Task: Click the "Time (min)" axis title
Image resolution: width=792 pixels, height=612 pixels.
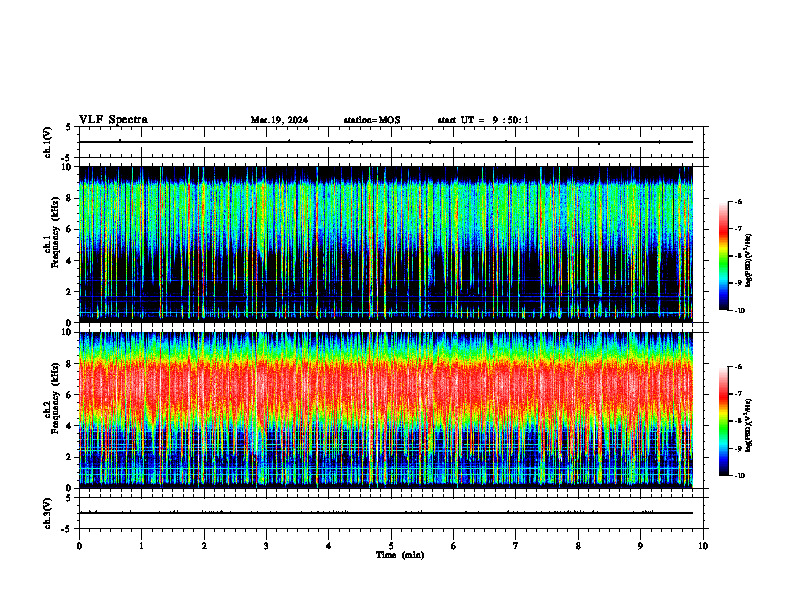Action: pos(400,555)
